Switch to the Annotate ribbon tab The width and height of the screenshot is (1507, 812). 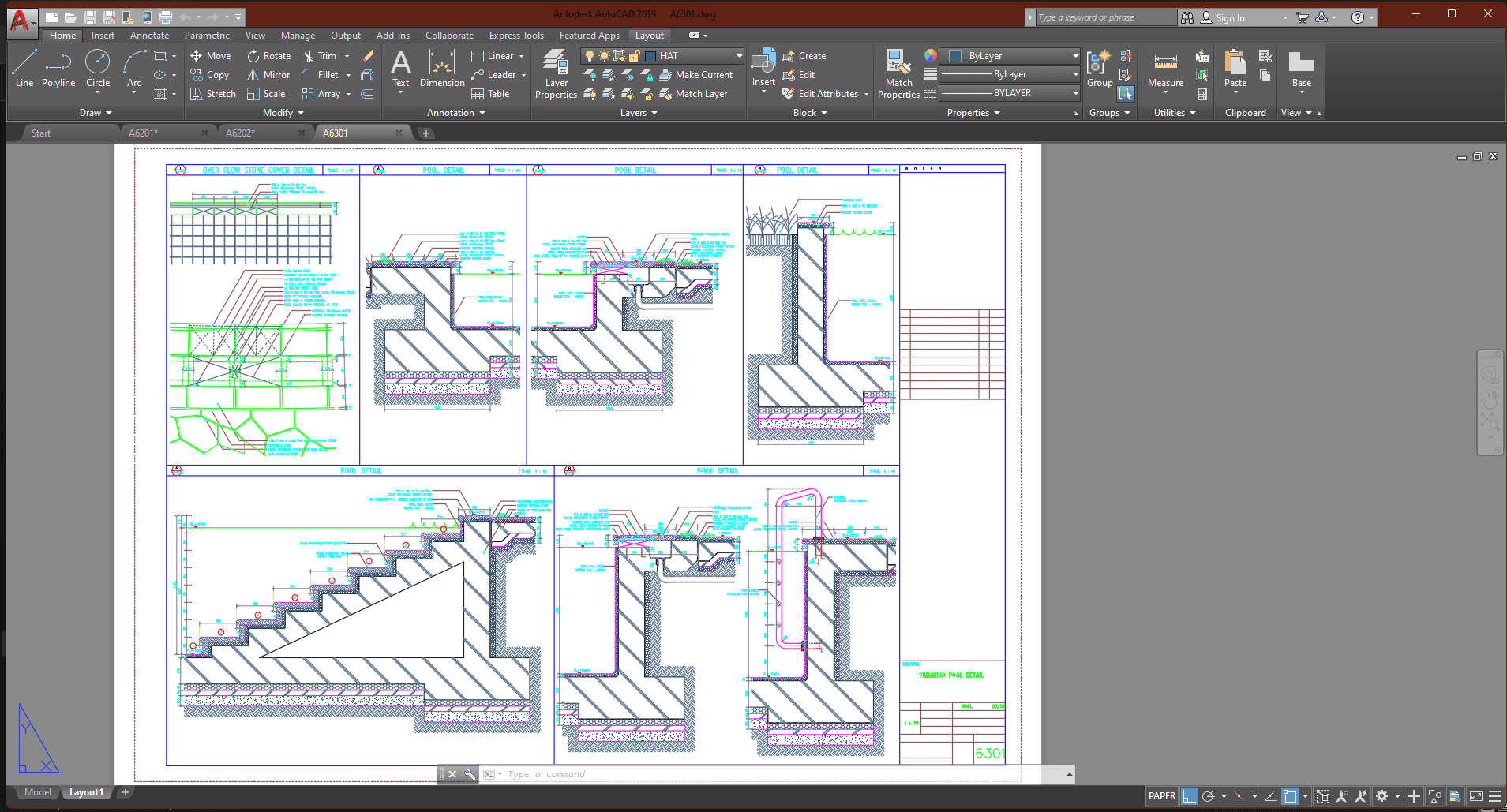pyautogui.click(x=149, y=36)
